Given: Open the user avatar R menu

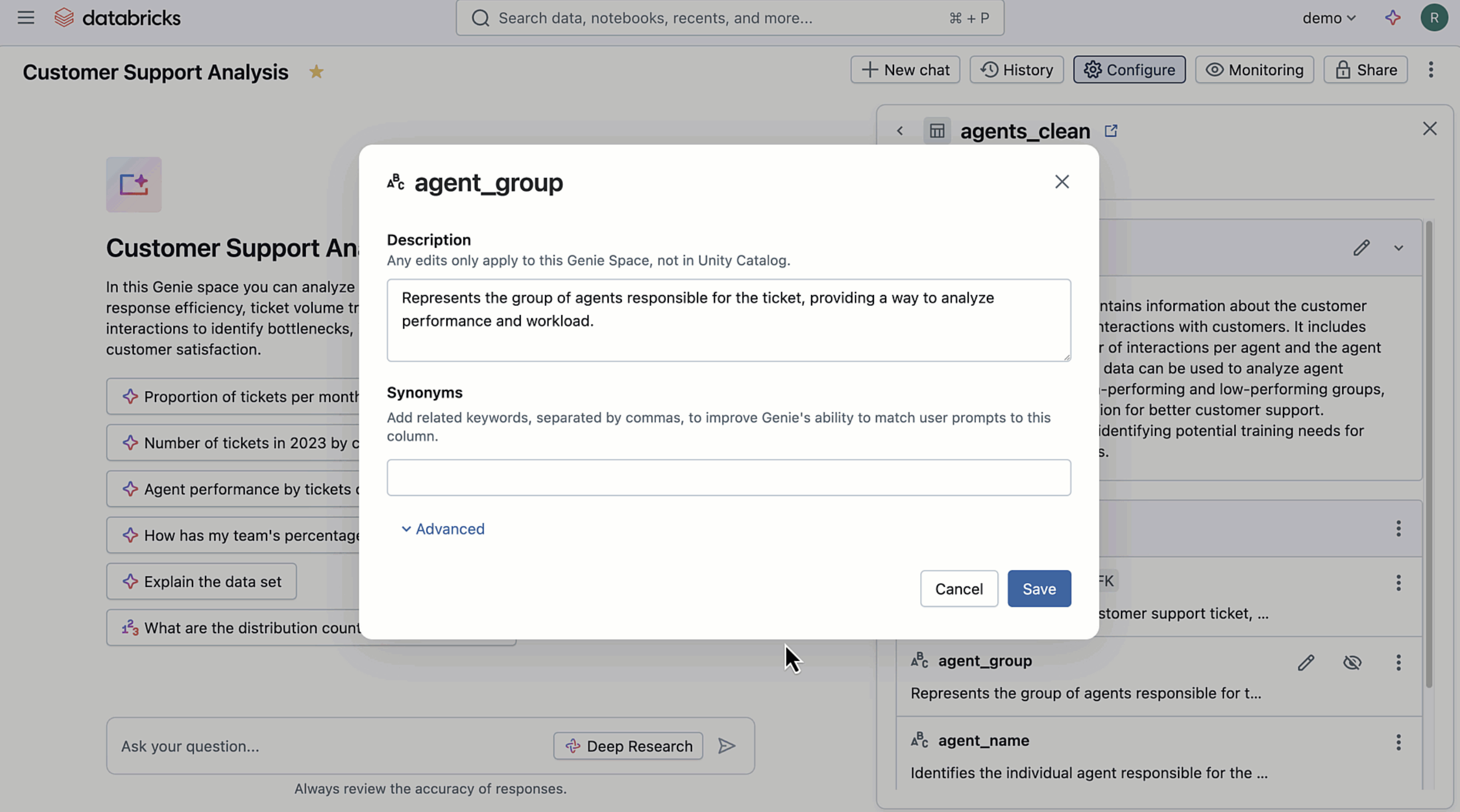Looking at the screenshot, I should point(1434,18).
